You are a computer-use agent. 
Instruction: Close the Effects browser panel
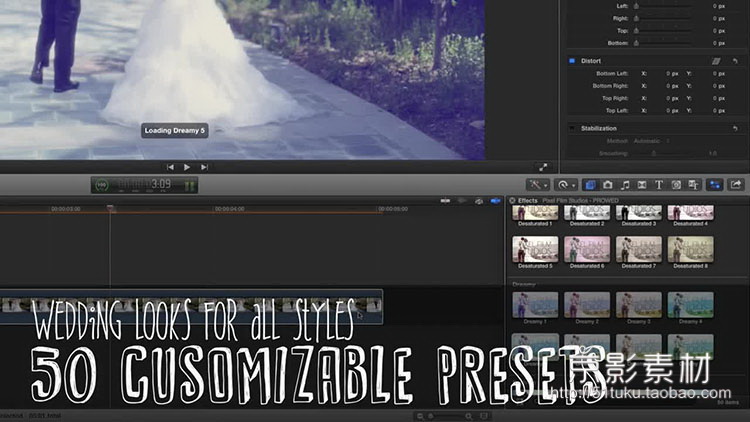(x=512, y=200)
